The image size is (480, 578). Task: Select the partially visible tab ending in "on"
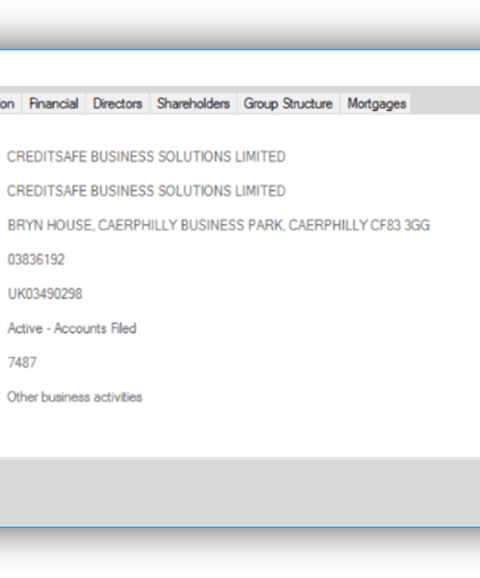click(x=8, y=104)
